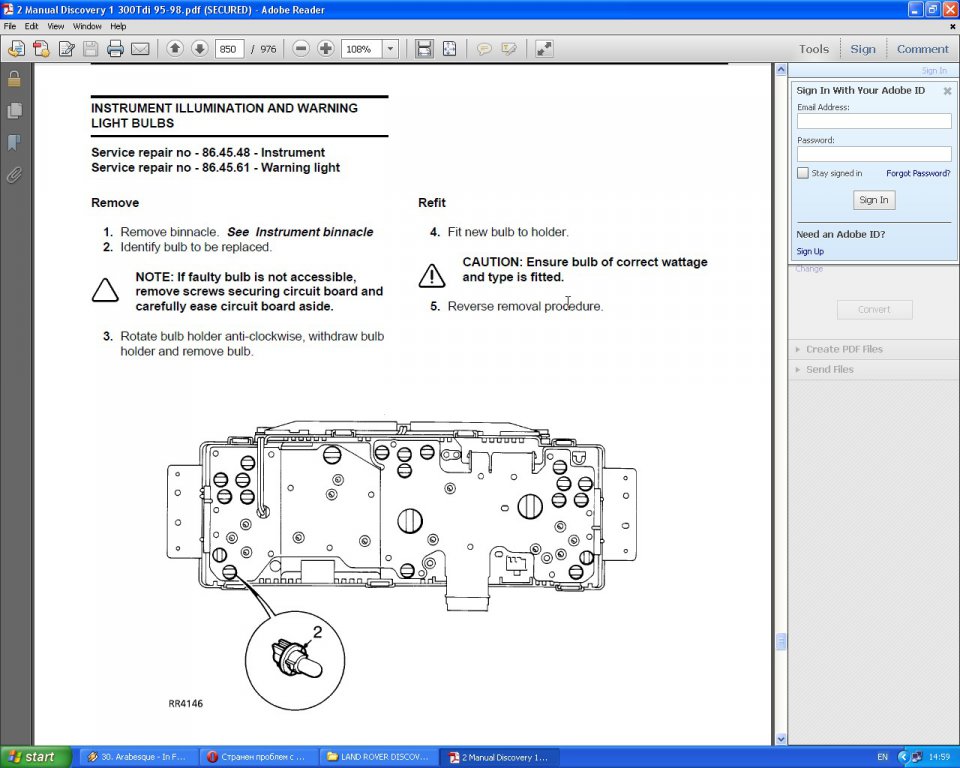The image size is (960, 768).
Task: Click the add sticky note icon
Action: [484, 48]
